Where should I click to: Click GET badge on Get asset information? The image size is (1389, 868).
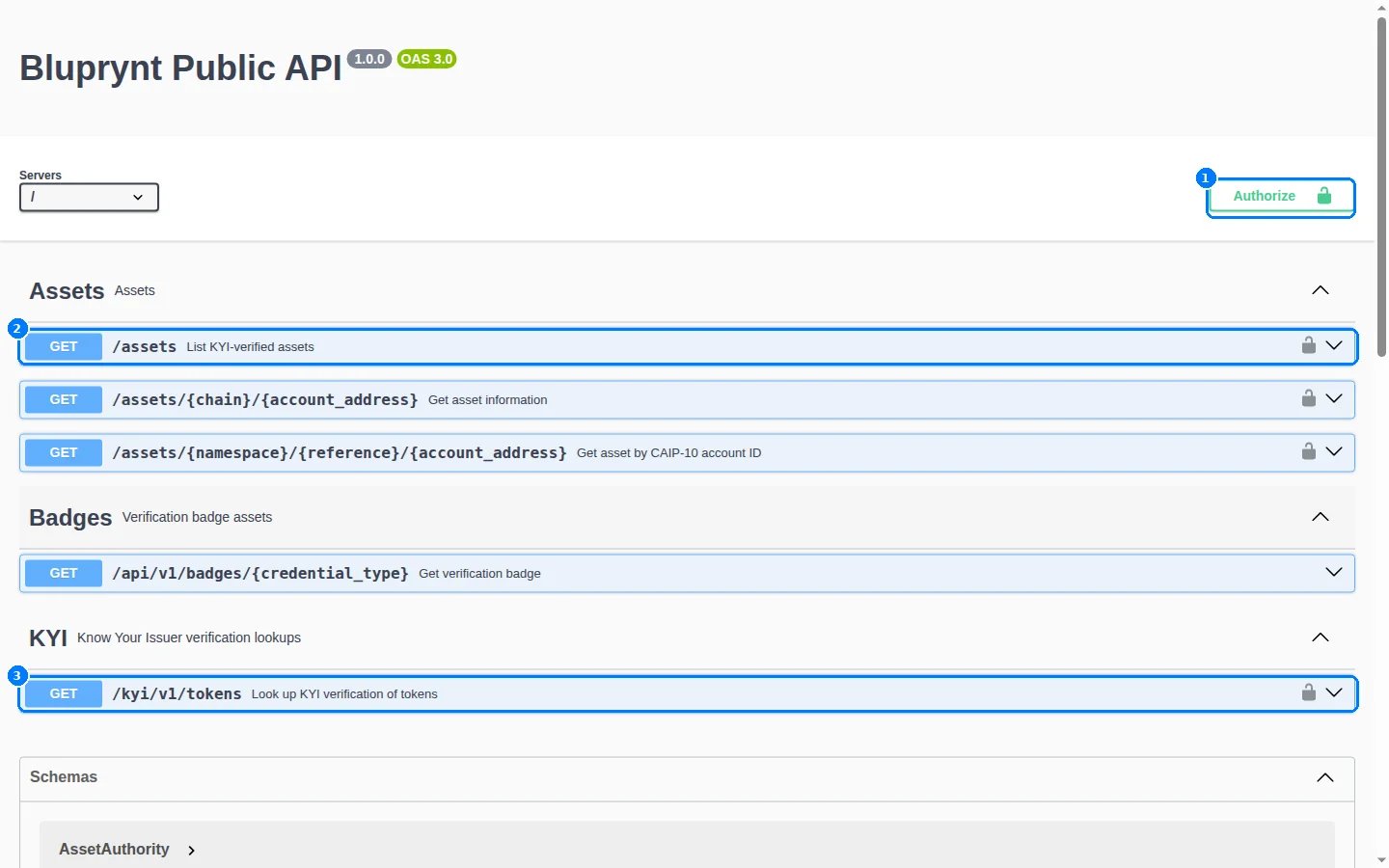(x=64, y=399)
